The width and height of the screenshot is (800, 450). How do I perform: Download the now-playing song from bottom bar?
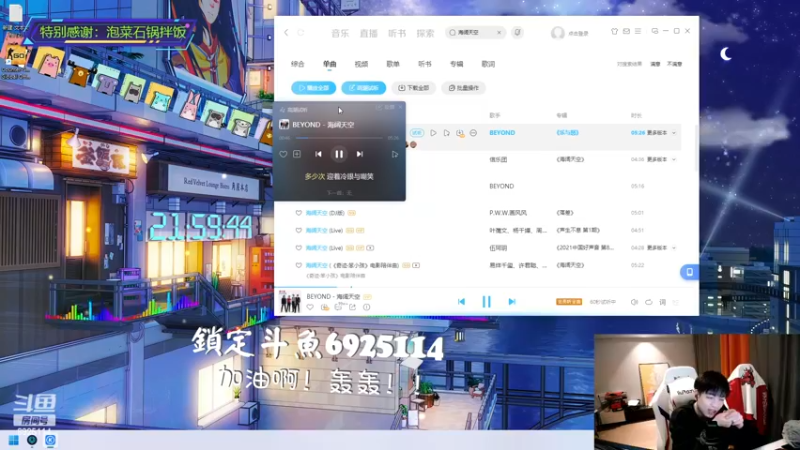[324, 307]
